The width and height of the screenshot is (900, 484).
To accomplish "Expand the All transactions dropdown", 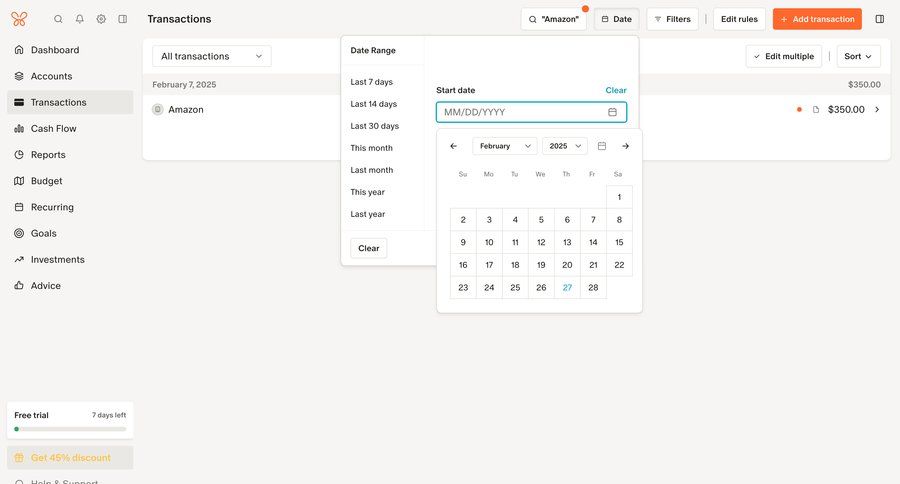I will coord(212,56).
